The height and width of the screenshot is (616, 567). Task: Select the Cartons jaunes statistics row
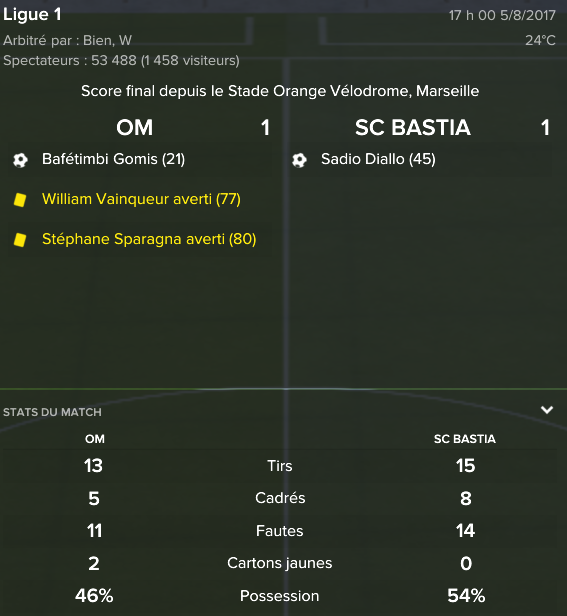(280, 563)
